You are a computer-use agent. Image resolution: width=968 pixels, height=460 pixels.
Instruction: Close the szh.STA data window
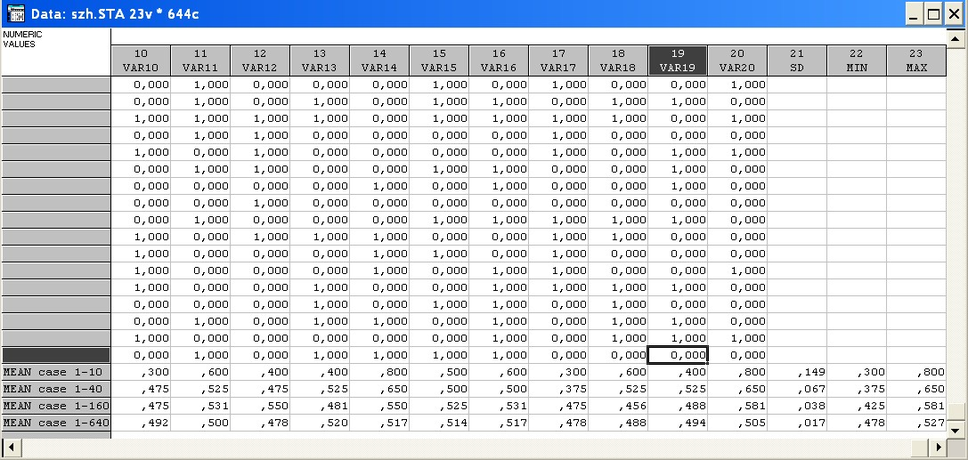coord(953,14)
